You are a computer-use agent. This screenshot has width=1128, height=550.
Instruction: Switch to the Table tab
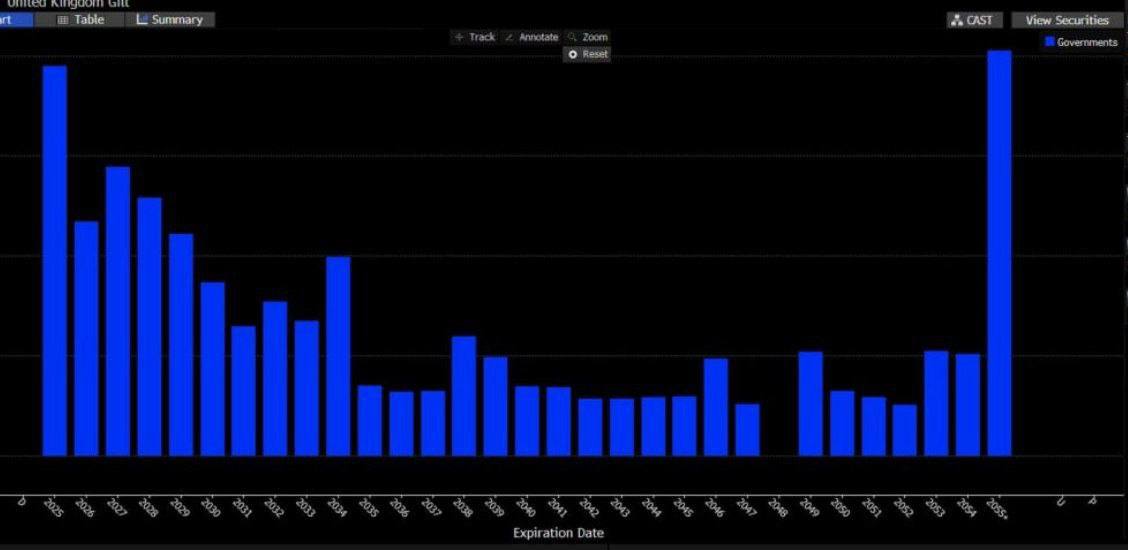[x=81, y=20]
